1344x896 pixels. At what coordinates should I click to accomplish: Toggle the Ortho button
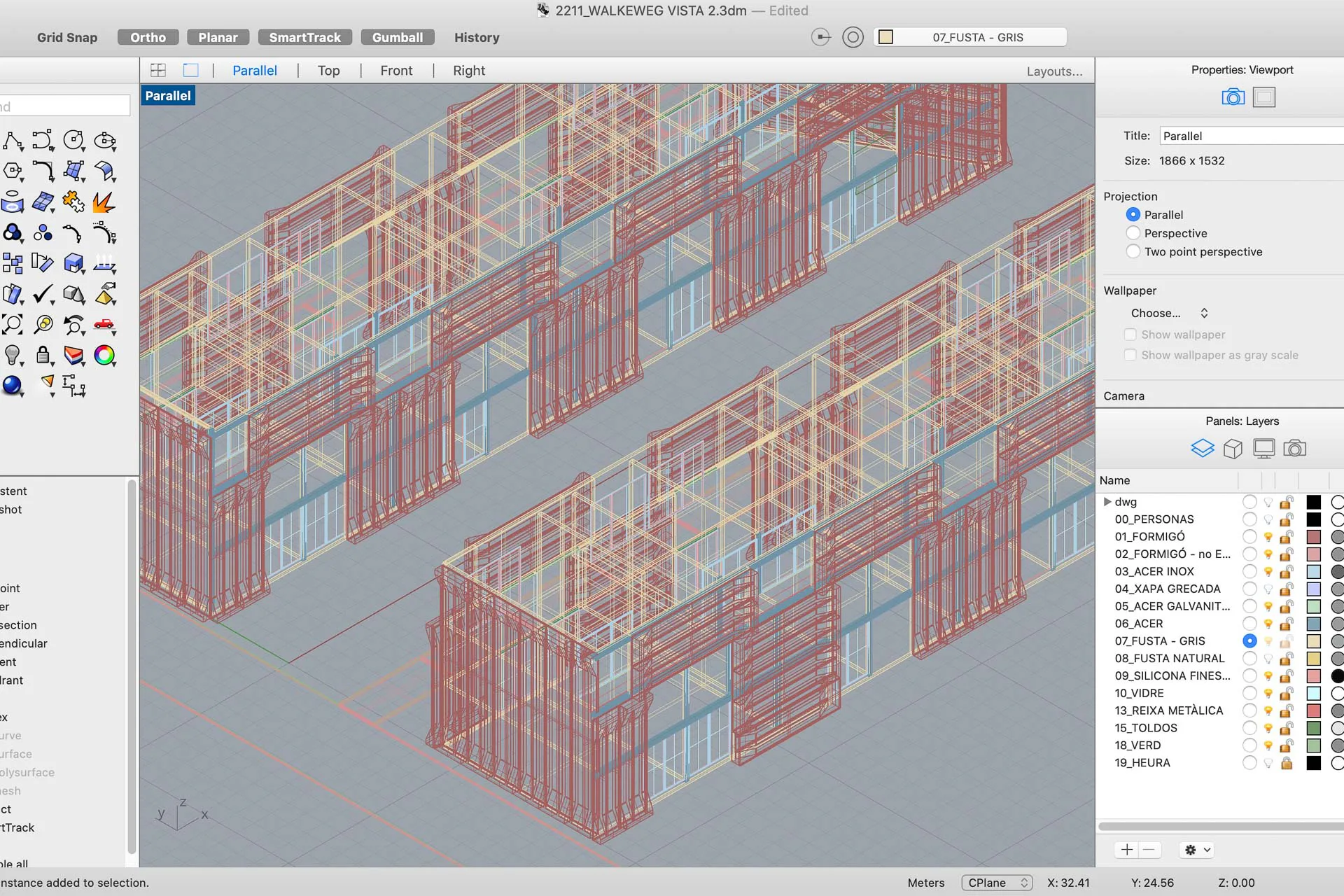148,37
